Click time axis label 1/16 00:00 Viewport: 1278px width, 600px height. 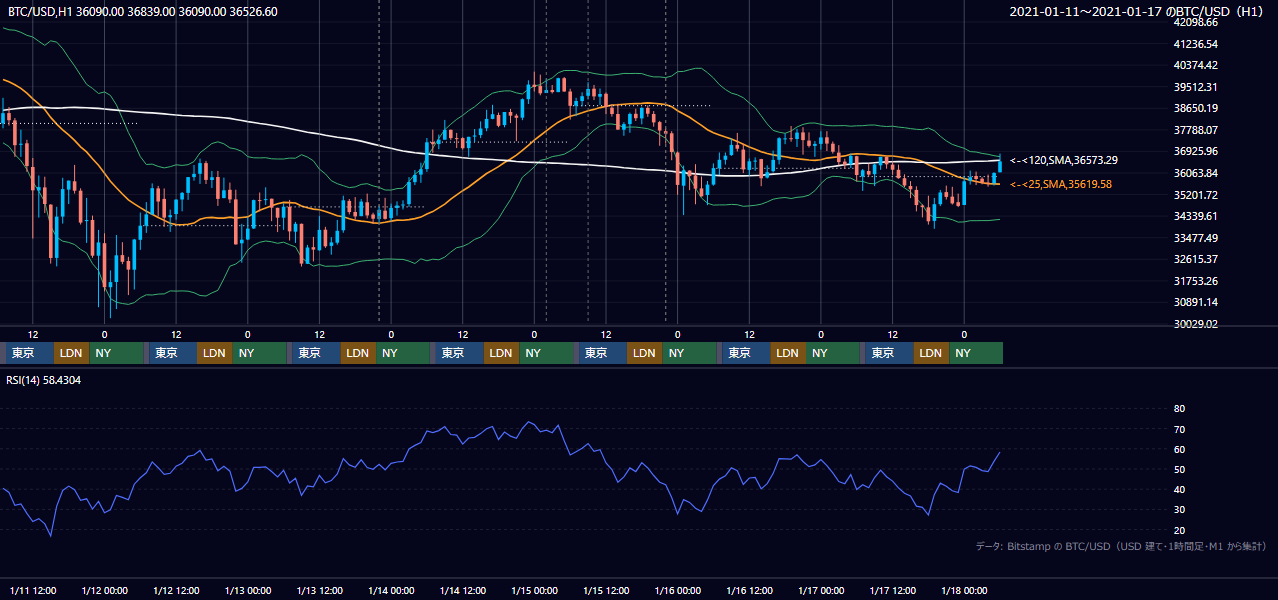click(x=678, y=590)
